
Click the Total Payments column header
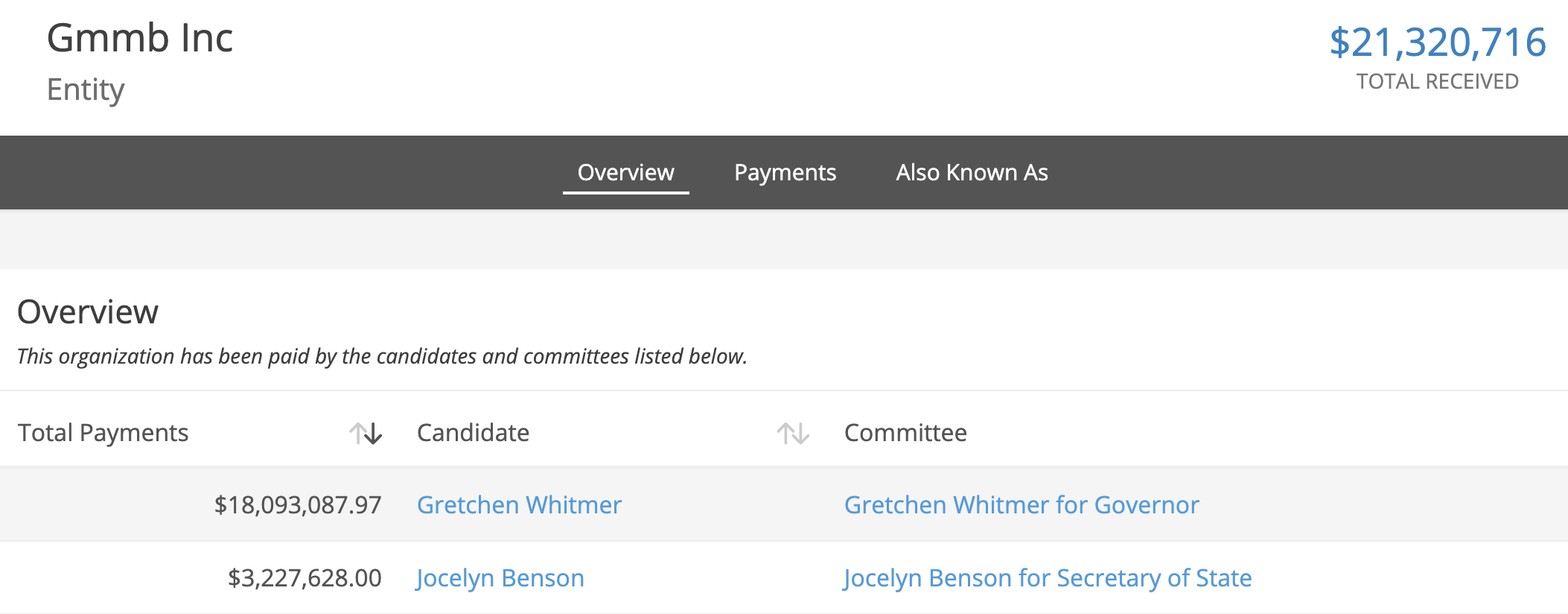coord(103,433)
